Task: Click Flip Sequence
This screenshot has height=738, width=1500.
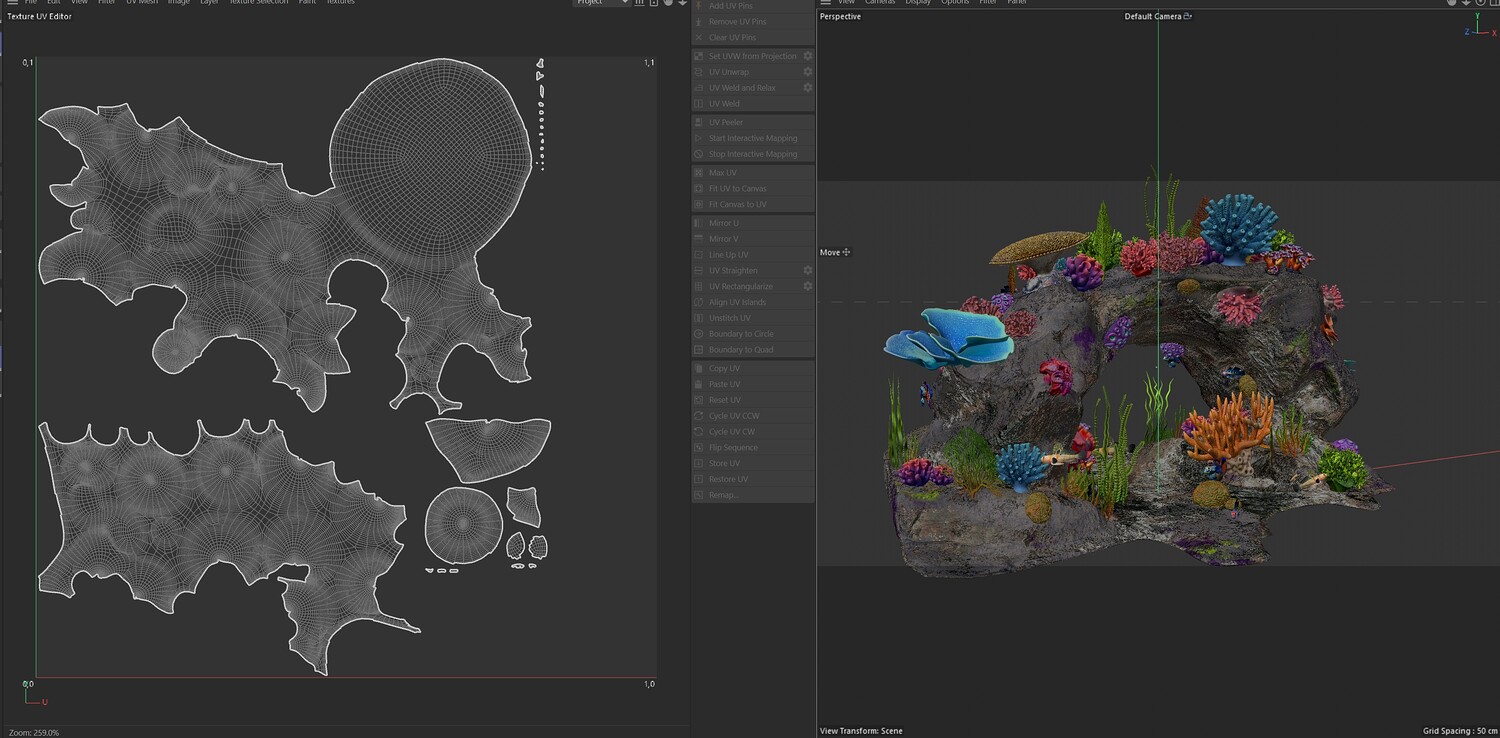Action: pos(753,448)
